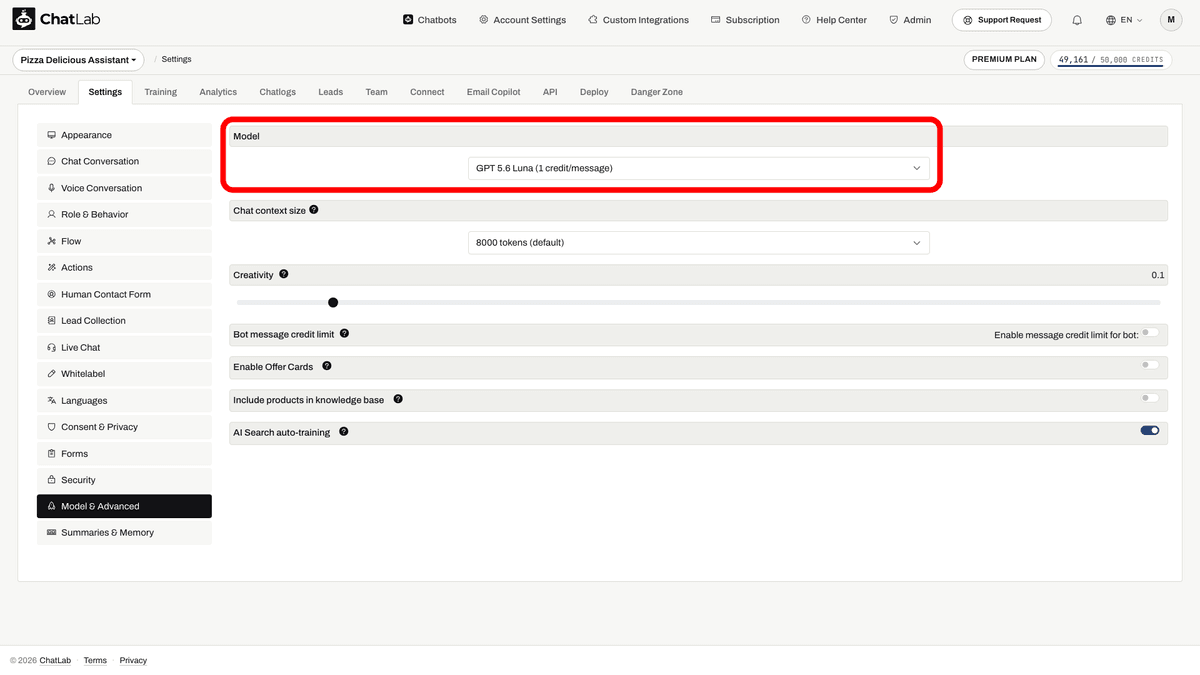Open the Help Center link
This screenshot has width=1200, height=675.
pyautogui.click(x=834, y=20)
